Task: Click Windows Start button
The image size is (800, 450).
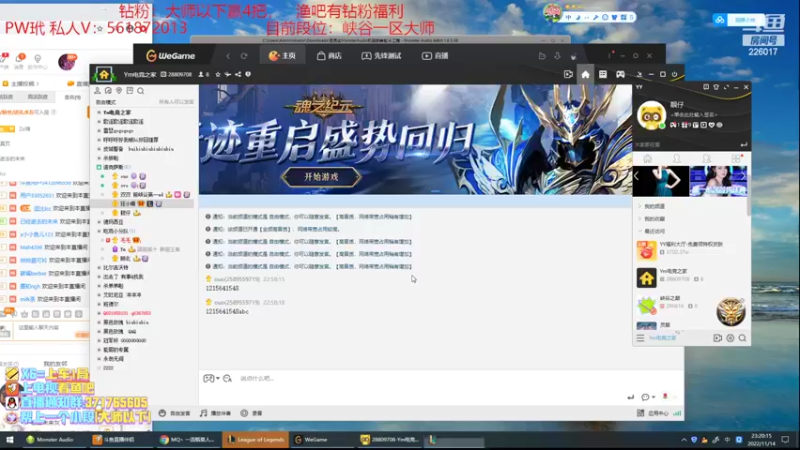Action: [x=9, y=439]
